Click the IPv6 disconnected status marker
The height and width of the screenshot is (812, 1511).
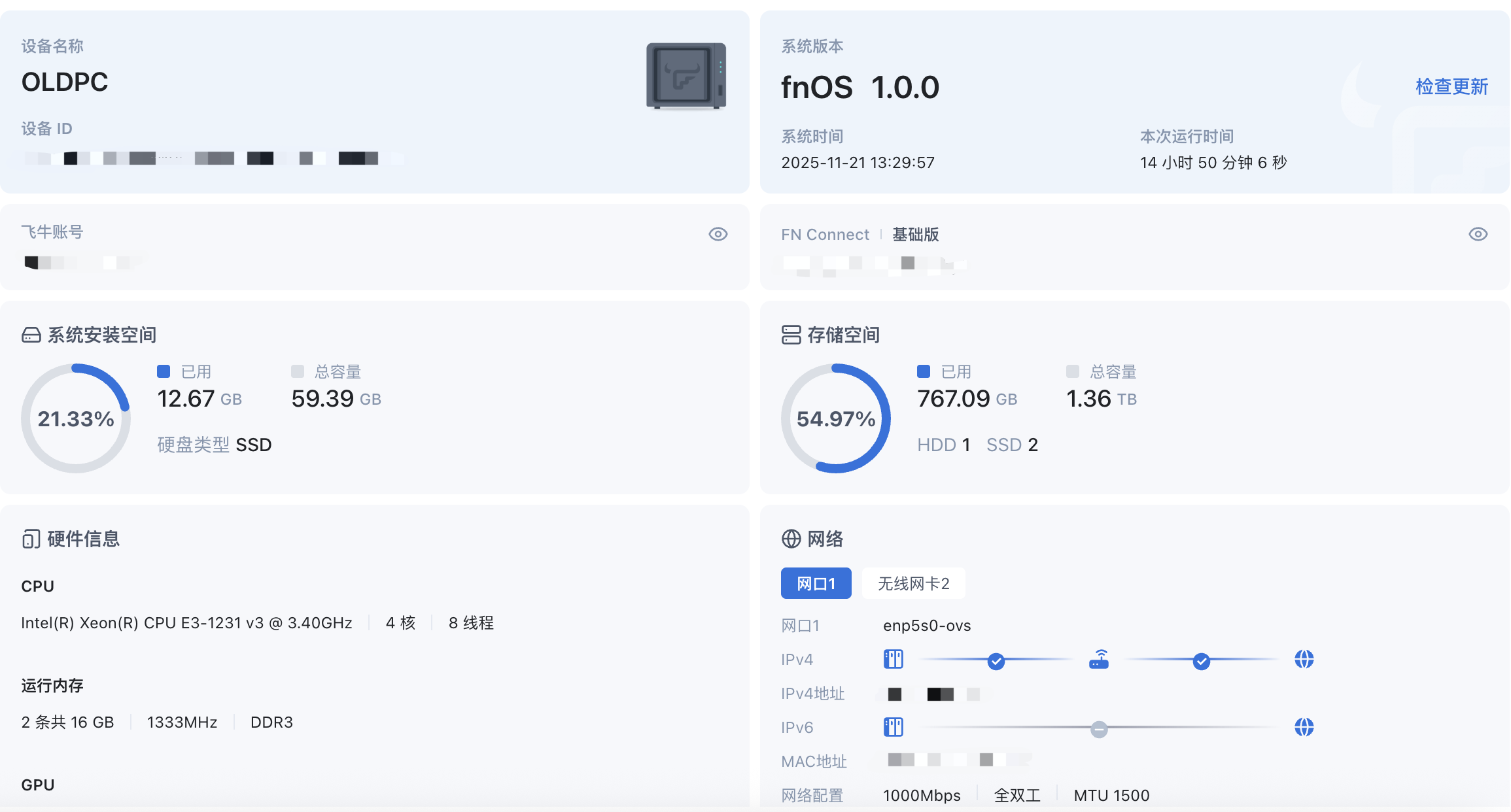point(1099,729)
